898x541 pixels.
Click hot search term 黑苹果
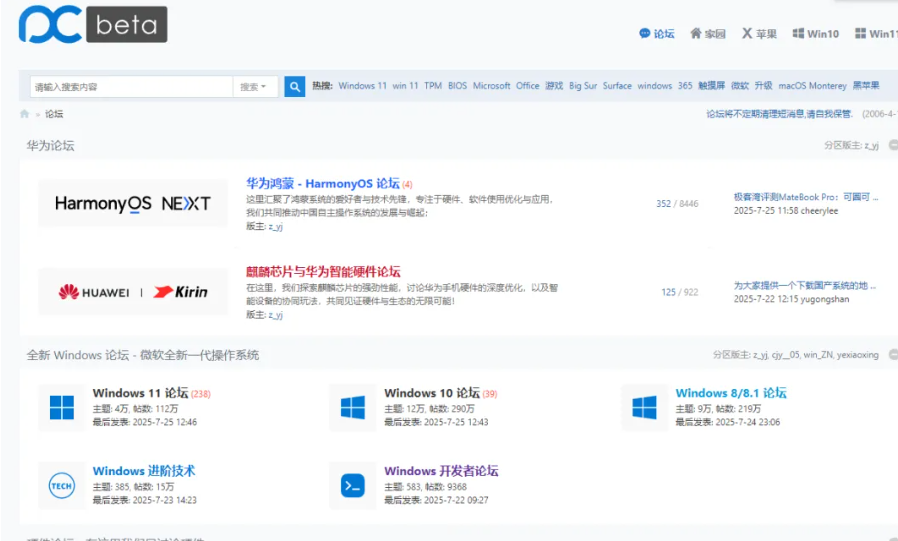[x=866, y=86]
